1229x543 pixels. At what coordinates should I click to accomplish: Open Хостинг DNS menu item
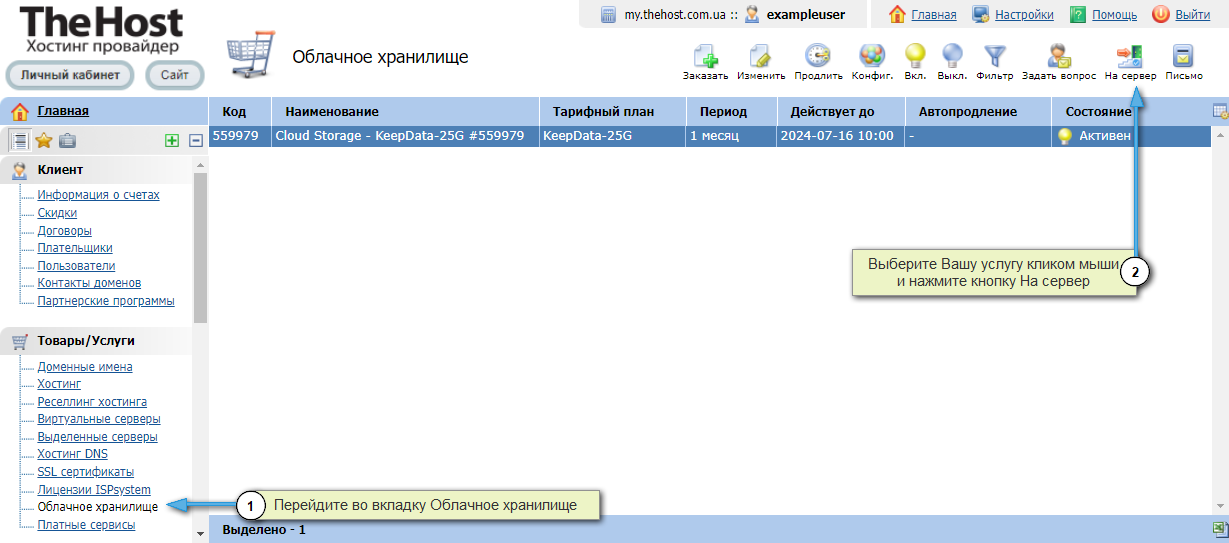pos(72,454)
